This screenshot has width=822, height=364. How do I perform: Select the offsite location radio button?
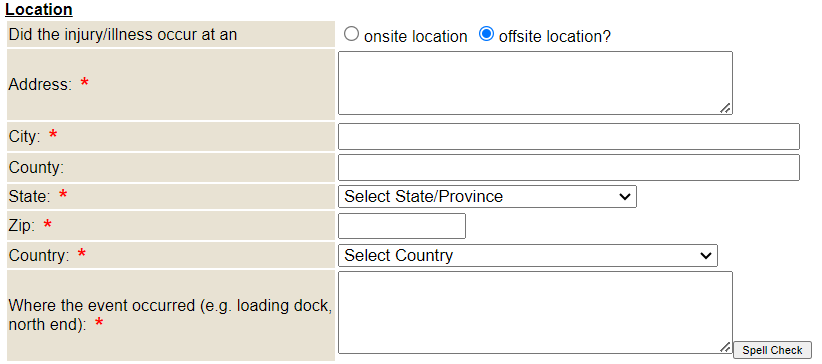486,35
